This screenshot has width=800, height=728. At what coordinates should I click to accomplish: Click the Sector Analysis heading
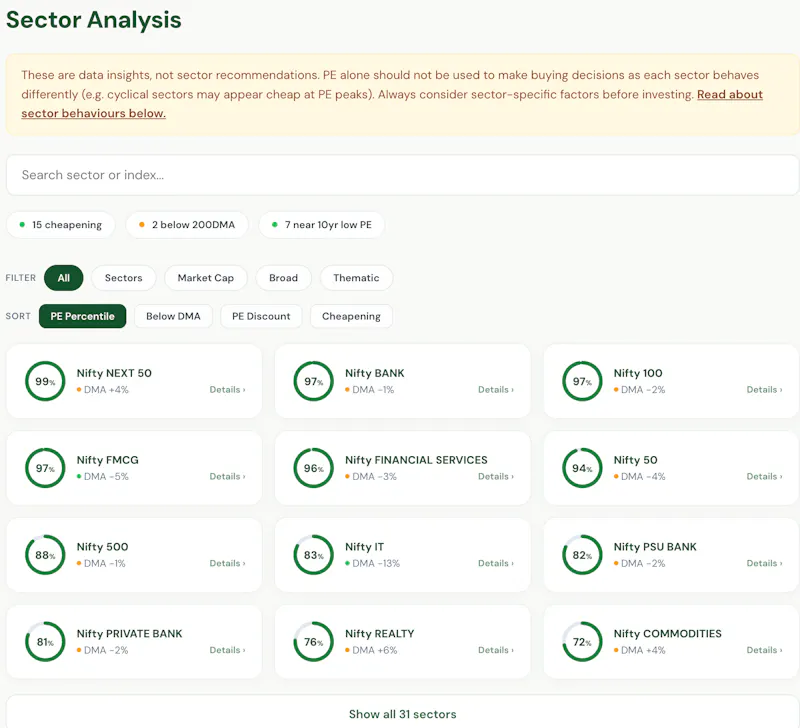(x=94, y=20)
